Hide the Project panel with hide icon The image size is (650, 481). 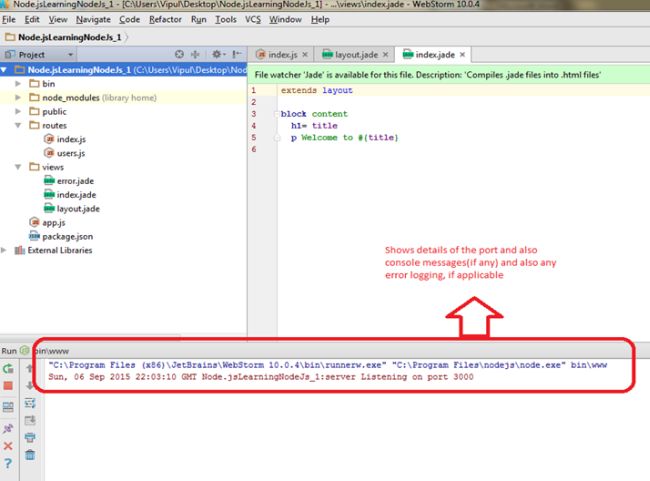[237, 54]
